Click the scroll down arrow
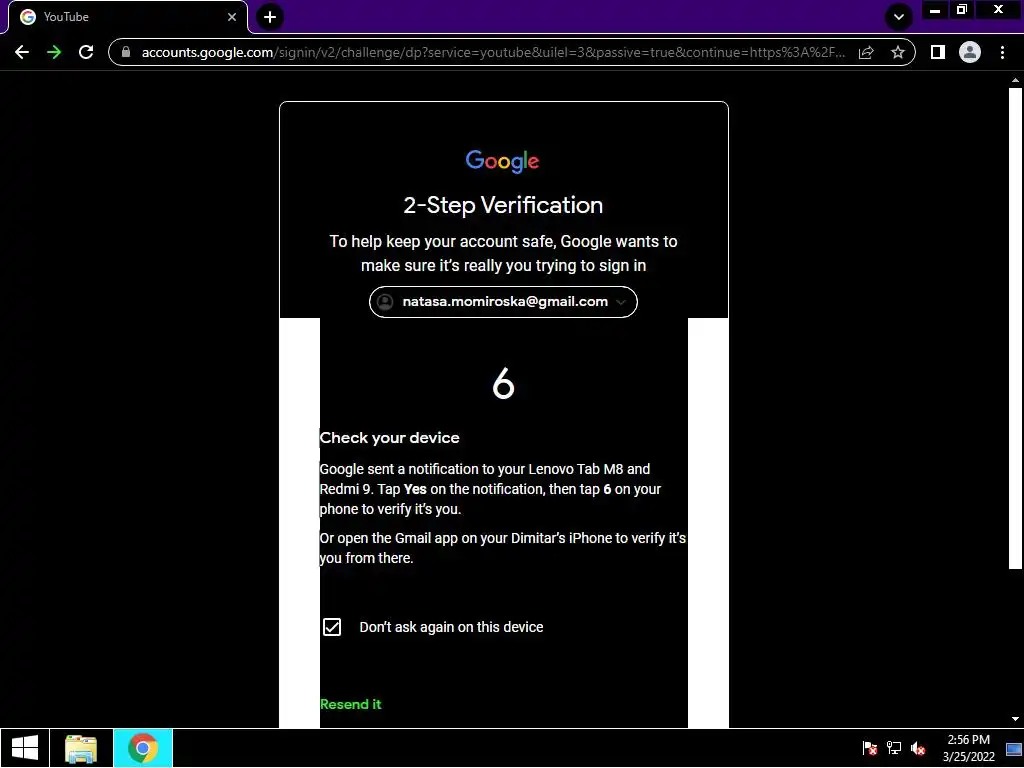The image size is (1024, 768). click(1015, 718)
